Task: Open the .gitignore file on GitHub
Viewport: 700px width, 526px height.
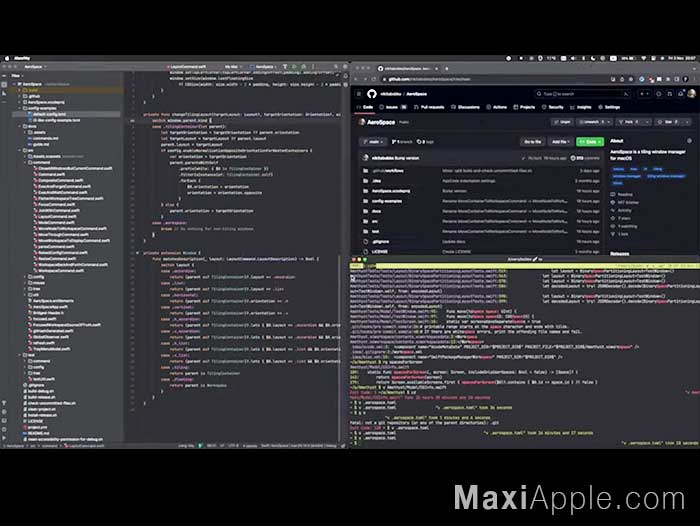Action: tap(380, 242)
